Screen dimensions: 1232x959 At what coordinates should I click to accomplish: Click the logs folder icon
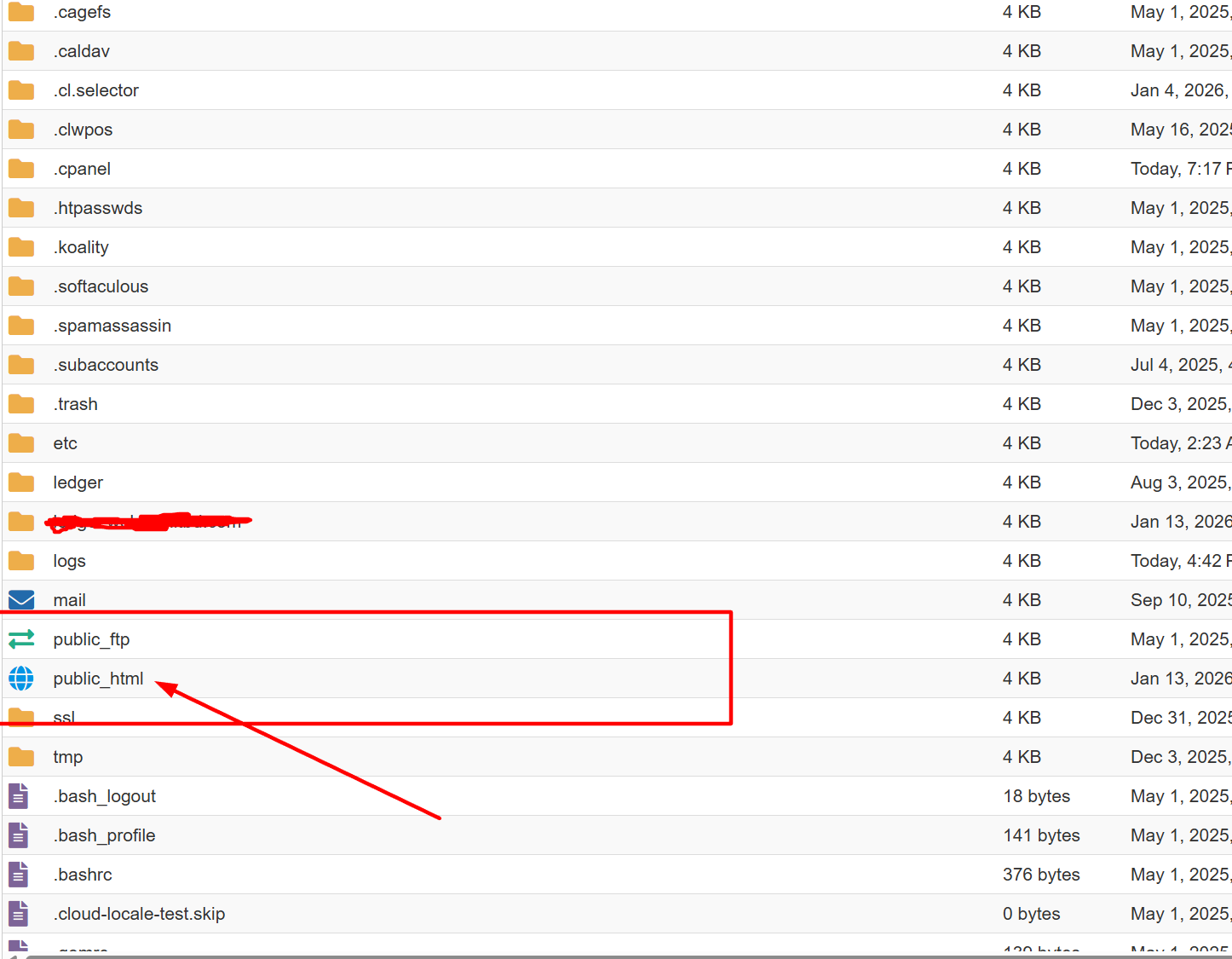coord(21,561)
